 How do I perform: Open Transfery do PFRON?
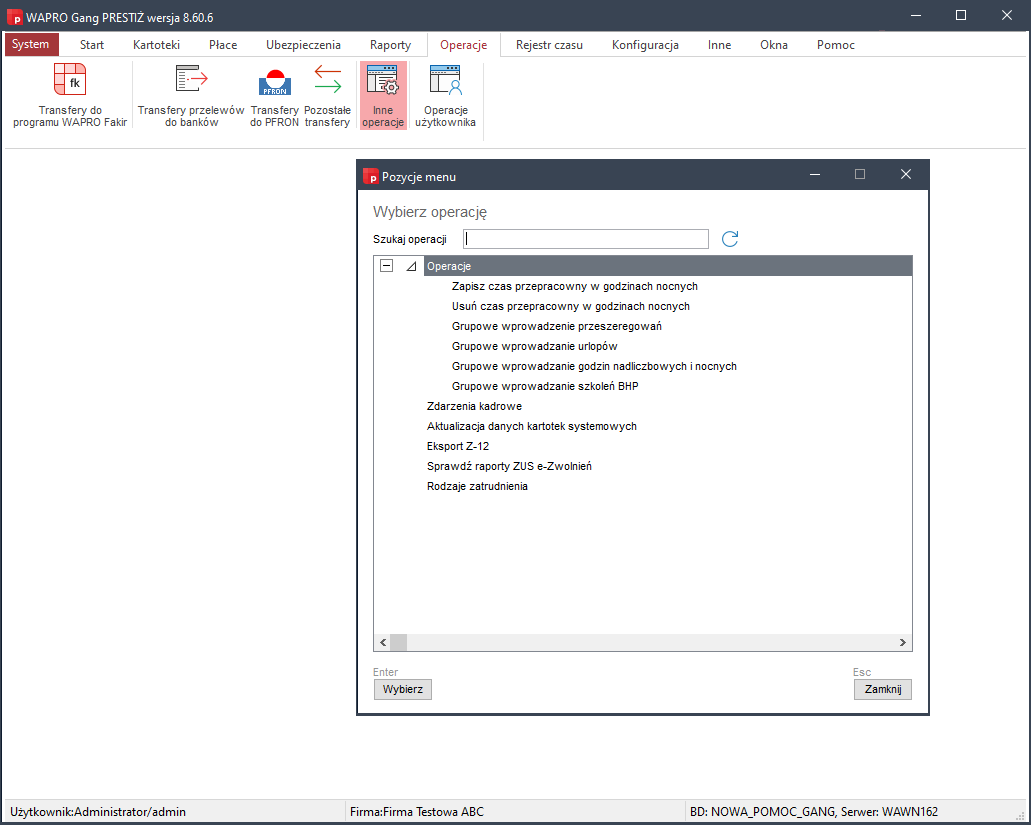(x=274, y=96)
